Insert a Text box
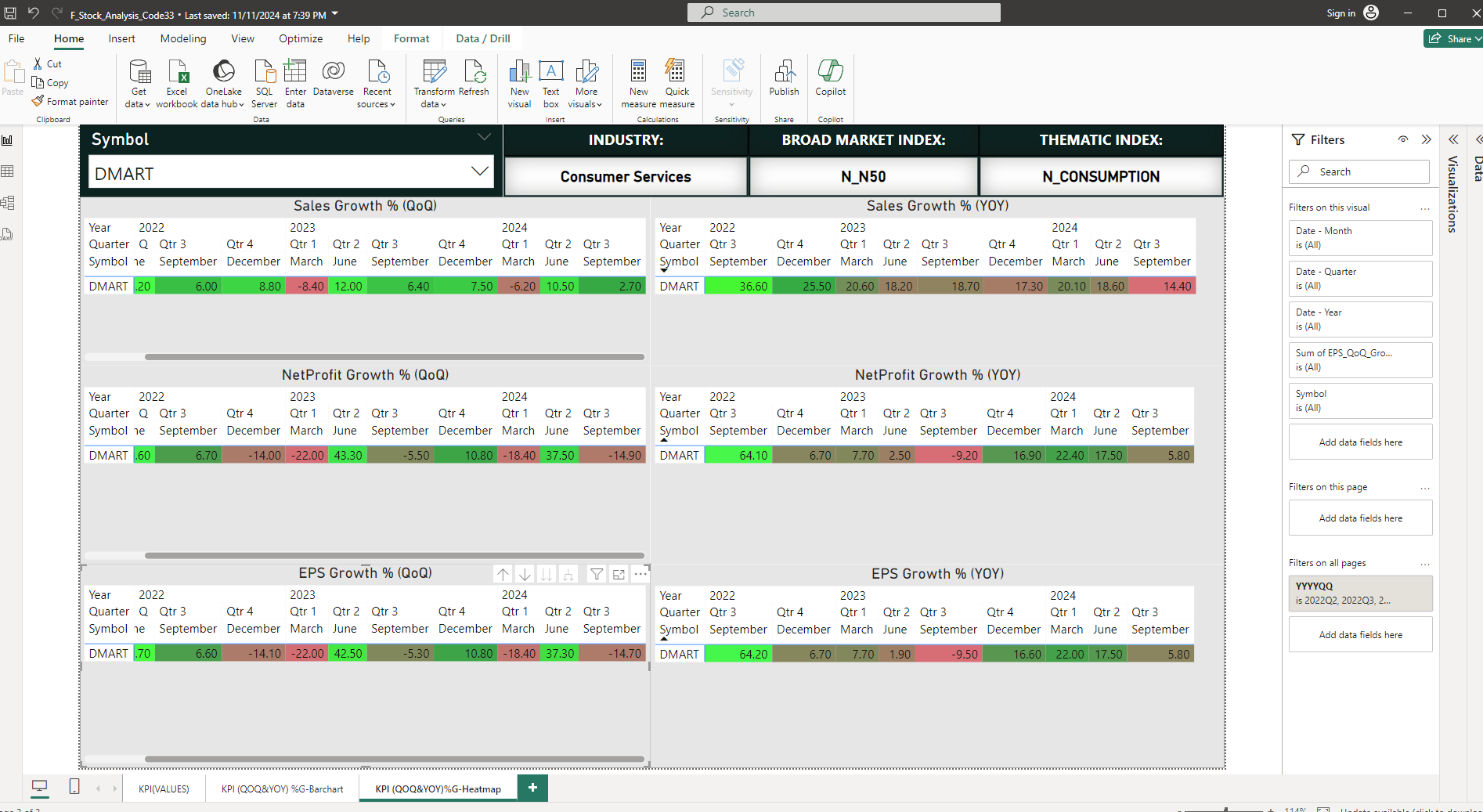This screenshot has height=812, width=1483. tap(551, 84)
